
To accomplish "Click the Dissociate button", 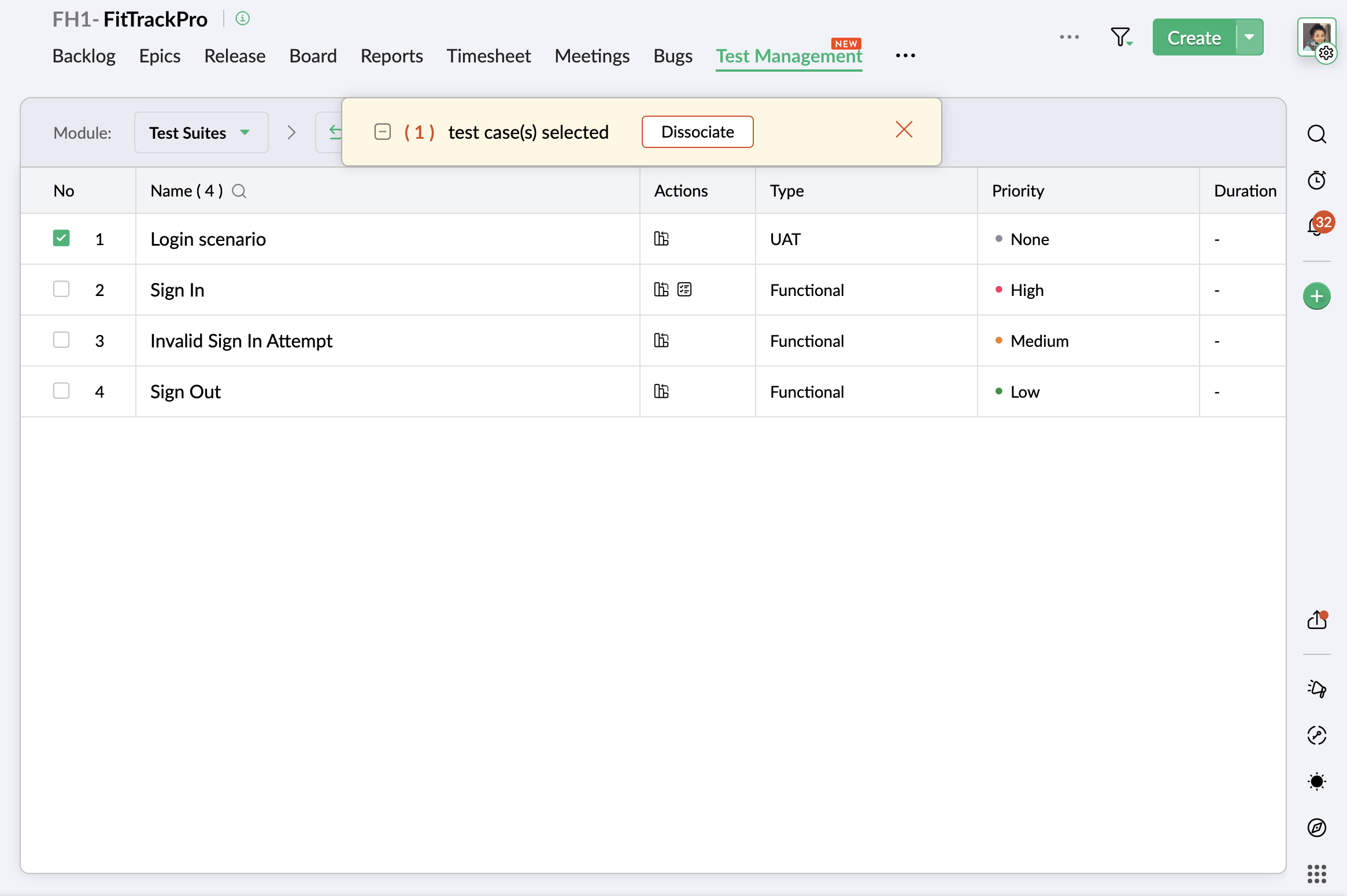I will tap(697, 132).
